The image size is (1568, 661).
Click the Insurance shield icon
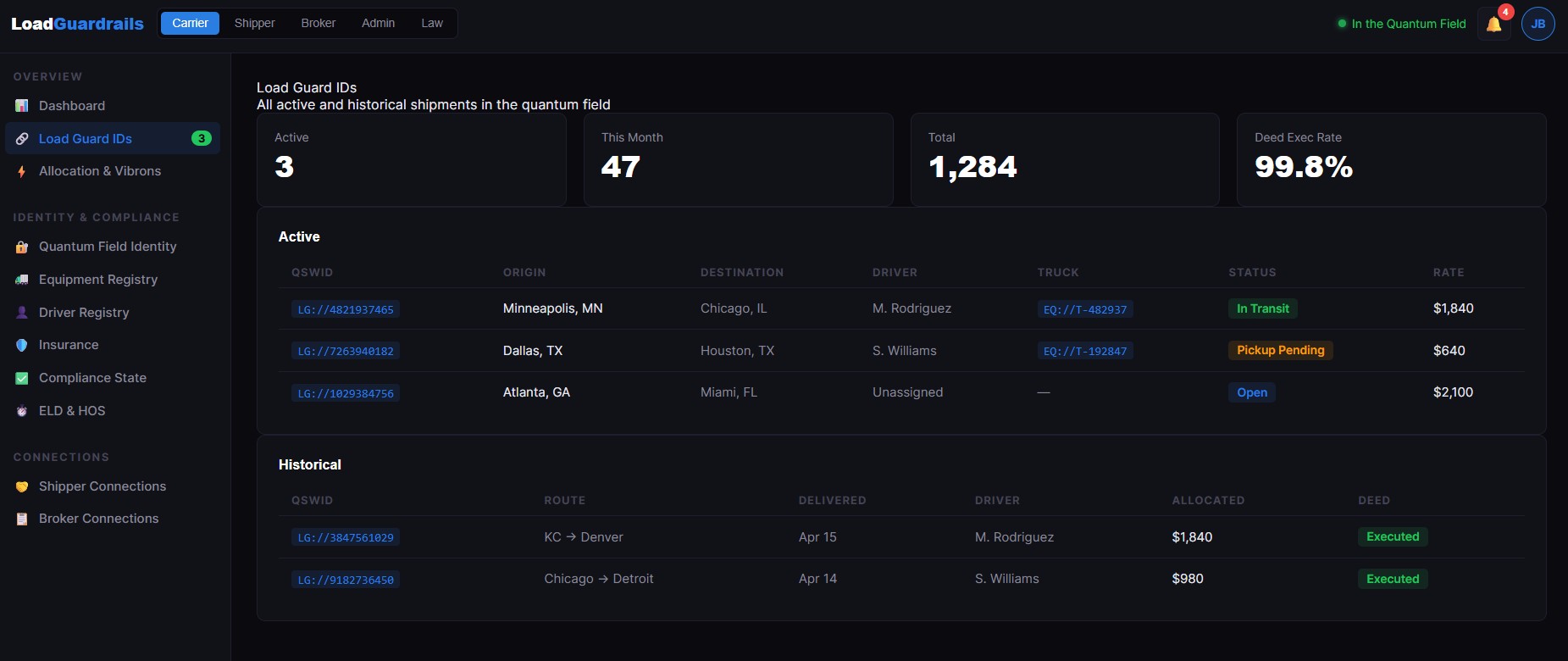click(x=22, y=345)
